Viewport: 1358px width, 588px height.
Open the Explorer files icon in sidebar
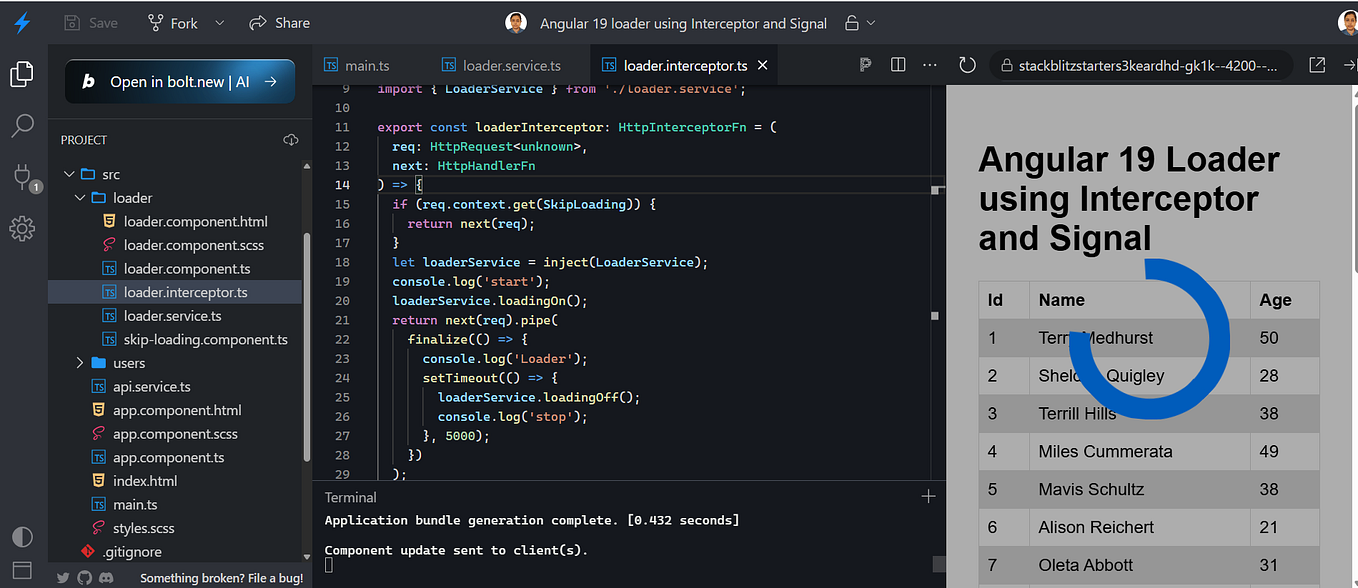tap(22, 75)
